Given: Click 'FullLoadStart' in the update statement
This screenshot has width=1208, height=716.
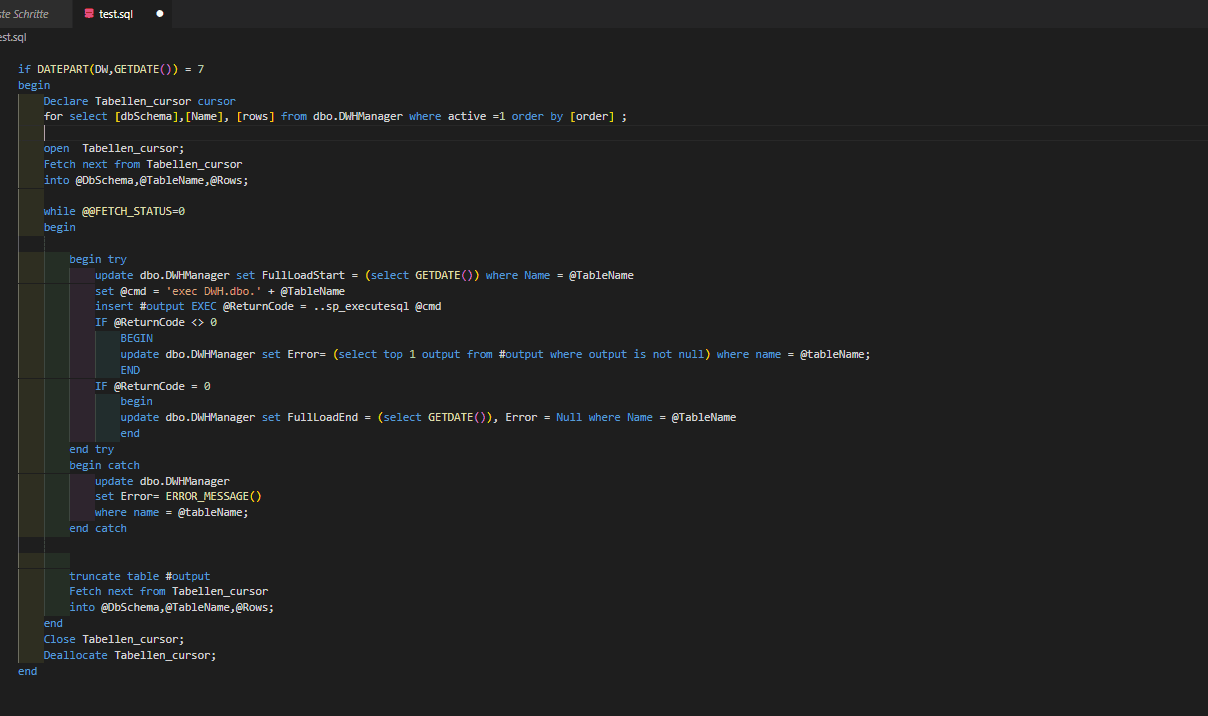Looking at the screenshot, I should [x=303, y=275].
